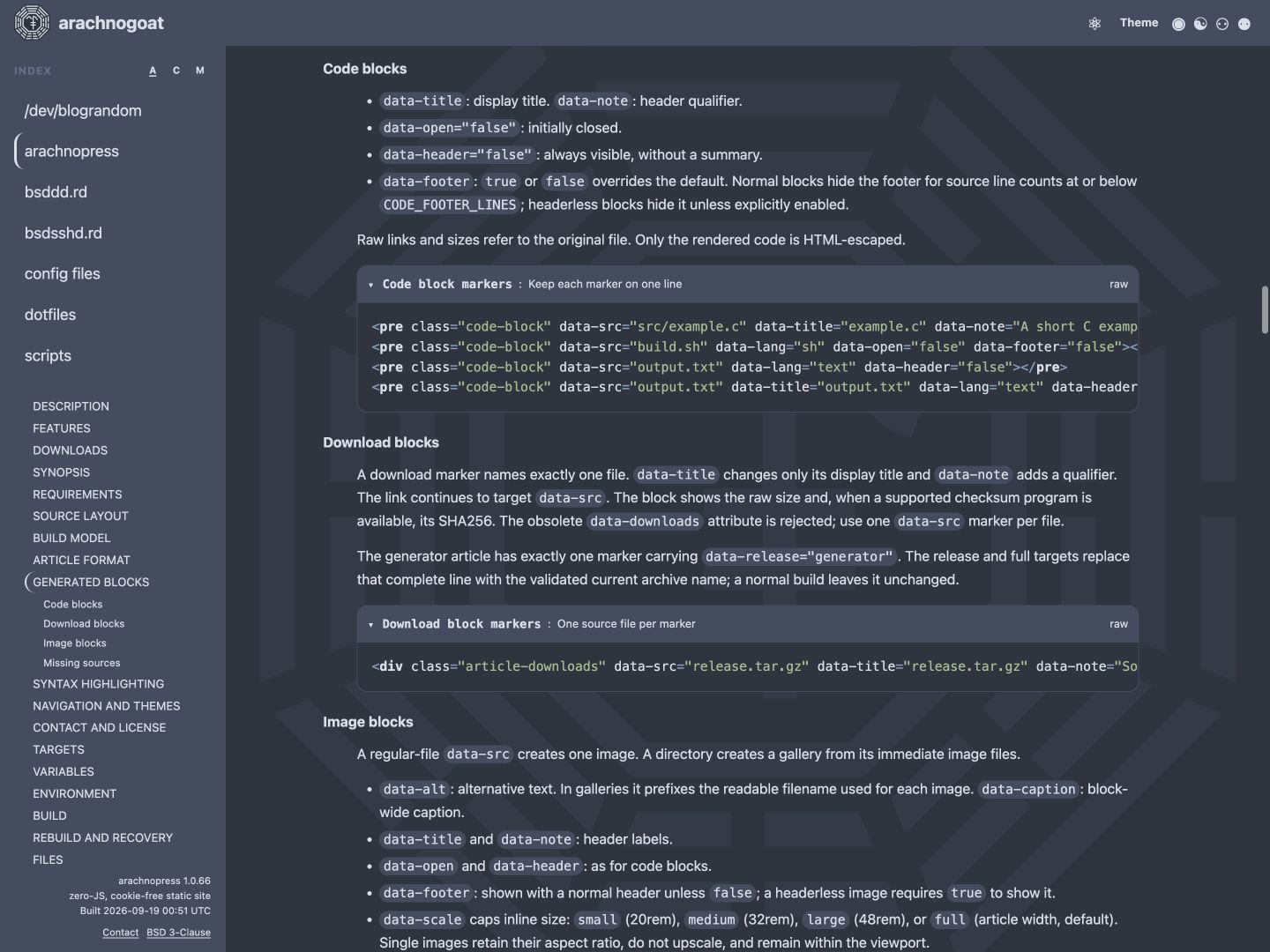
Task: Switch index sorting to M
Action: (x=200, y=71)
